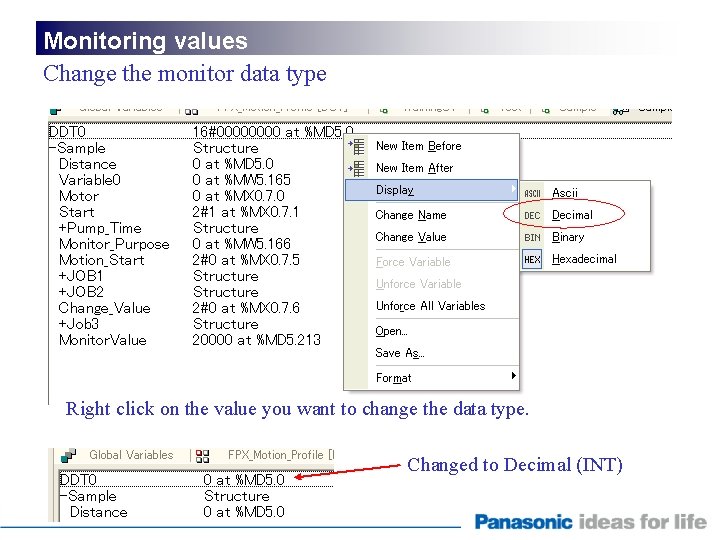720x540 pixels.
Task: Select the Motion_Start row
Action: 101,260
